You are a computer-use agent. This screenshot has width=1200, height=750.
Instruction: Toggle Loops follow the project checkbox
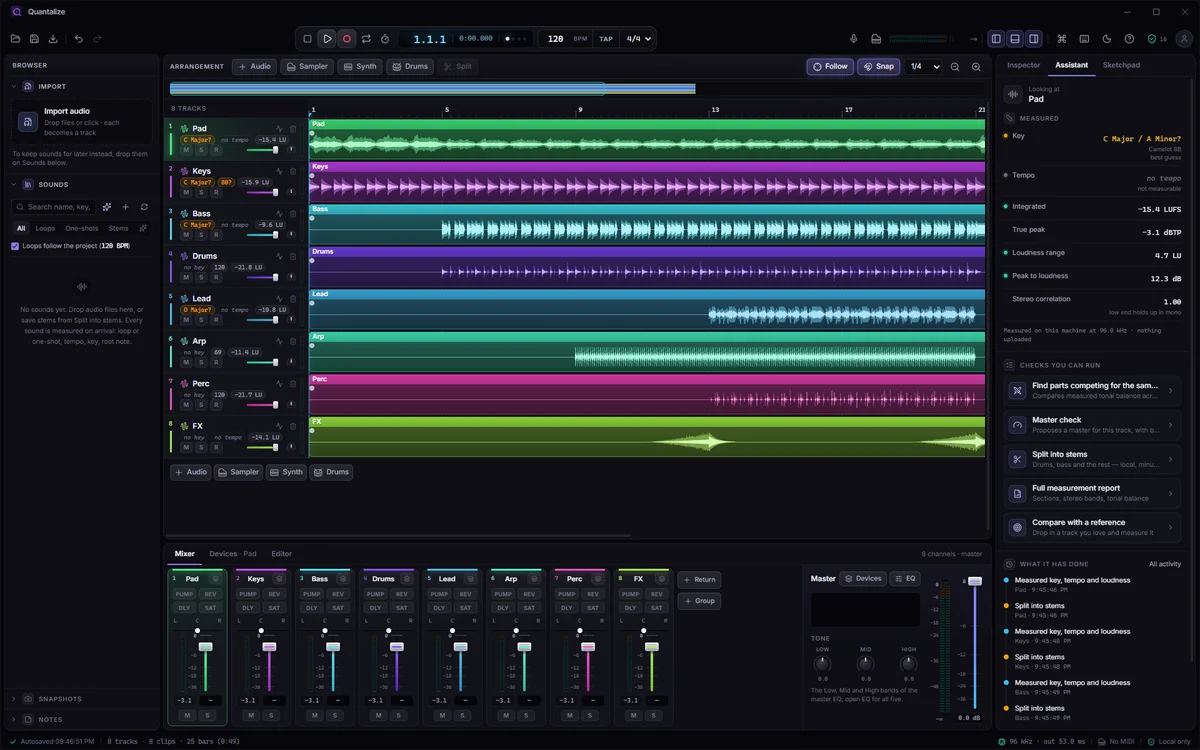(x=15, y=246)
